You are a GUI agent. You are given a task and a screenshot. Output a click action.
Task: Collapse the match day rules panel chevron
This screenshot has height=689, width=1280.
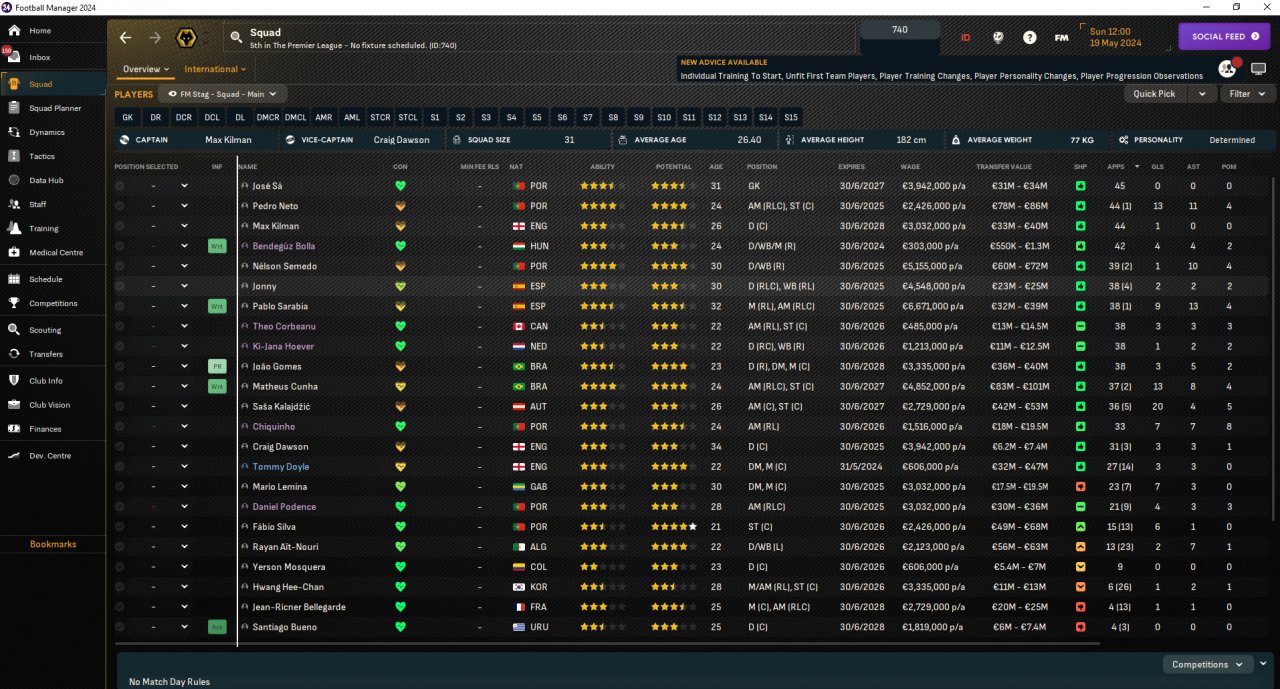1263,663
